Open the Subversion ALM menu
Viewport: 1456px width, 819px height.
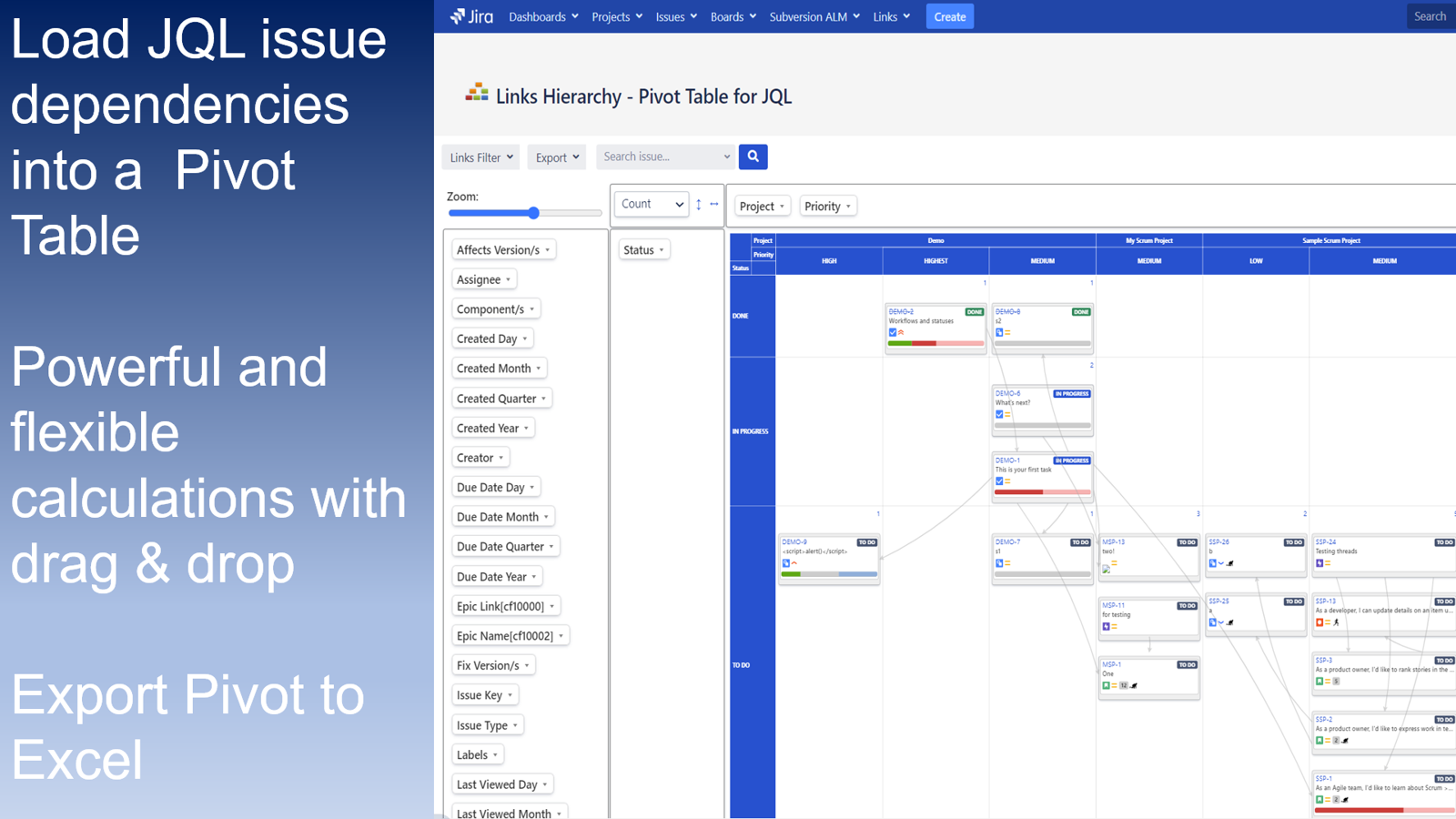tap(814, 16)
